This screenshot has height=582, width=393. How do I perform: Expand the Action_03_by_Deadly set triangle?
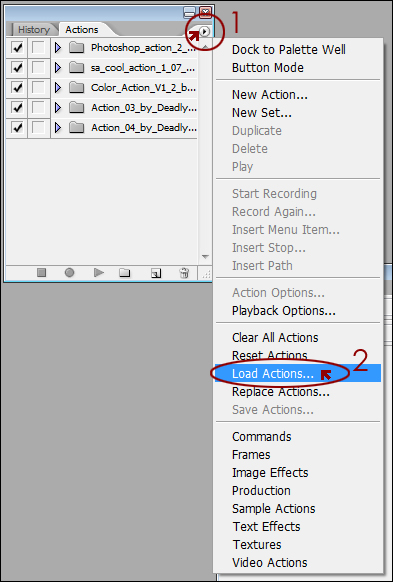(58, 108)
